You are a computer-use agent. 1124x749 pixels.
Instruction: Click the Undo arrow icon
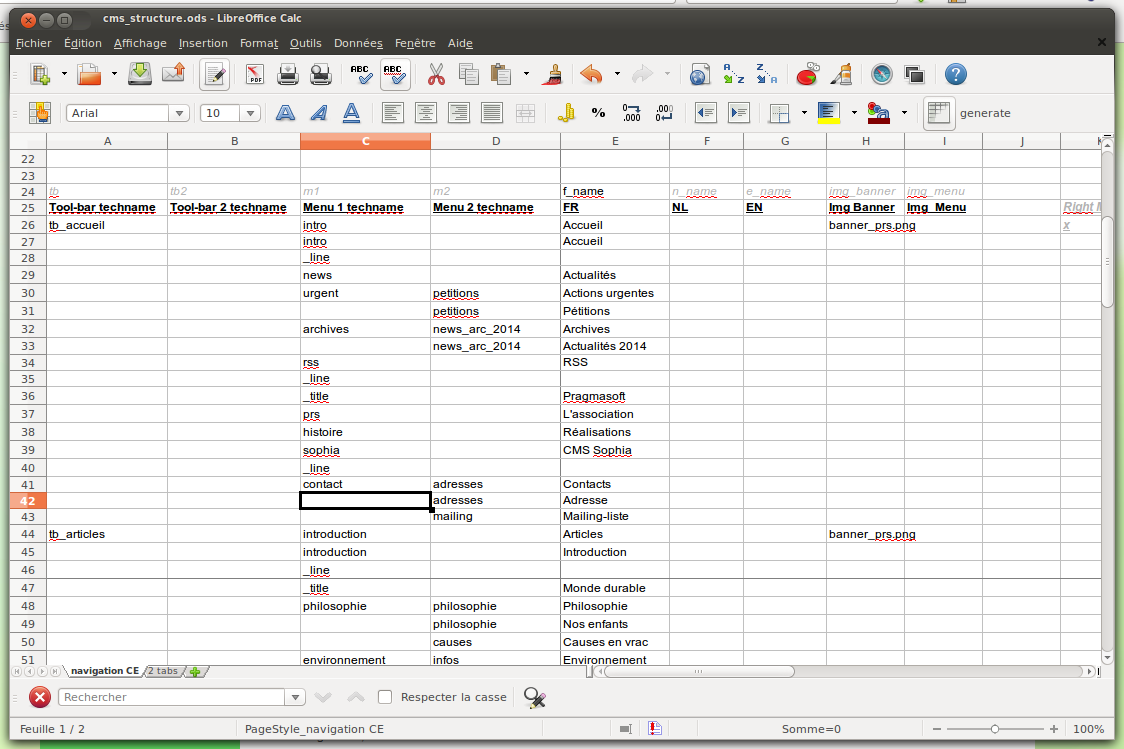(591, 74)
